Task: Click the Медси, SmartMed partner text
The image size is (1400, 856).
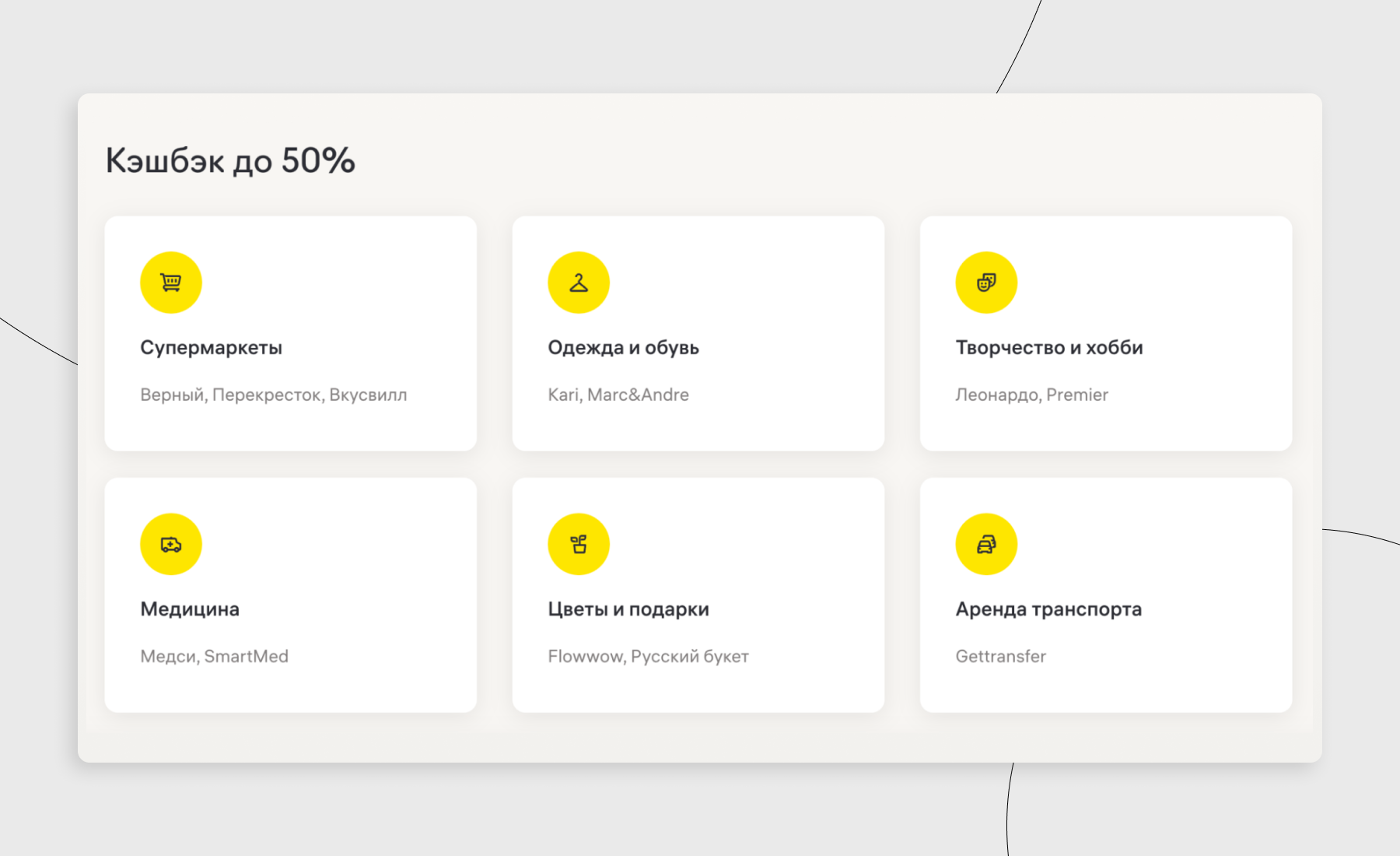Action: [x=214, y=657]
